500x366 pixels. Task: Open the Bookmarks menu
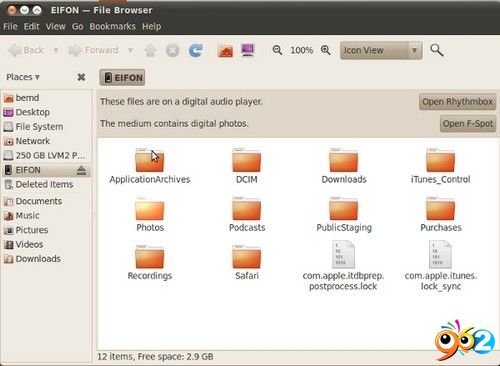pyautogui.click(x=112, y=26)
